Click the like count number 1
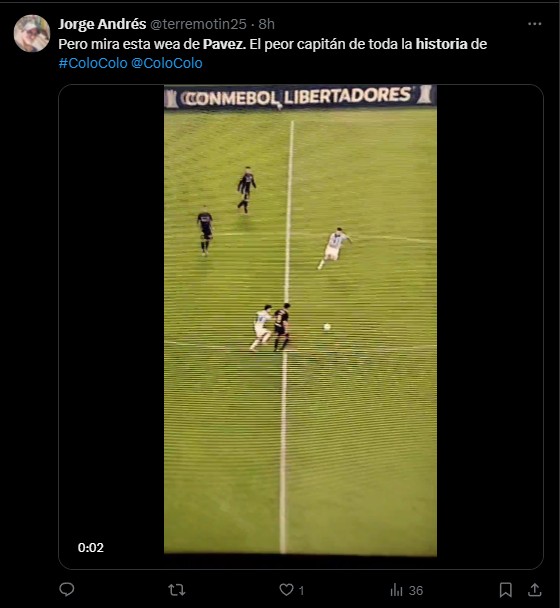Screen dimensions: 560x608 coord(301,591)
